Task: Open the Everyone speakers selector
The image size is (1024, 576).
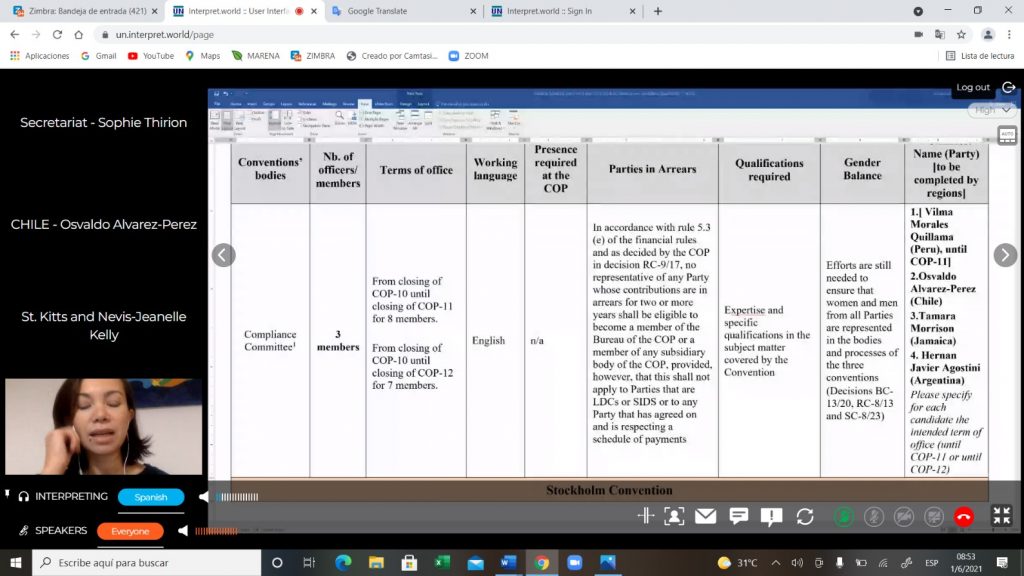Action: click(130, 531)
